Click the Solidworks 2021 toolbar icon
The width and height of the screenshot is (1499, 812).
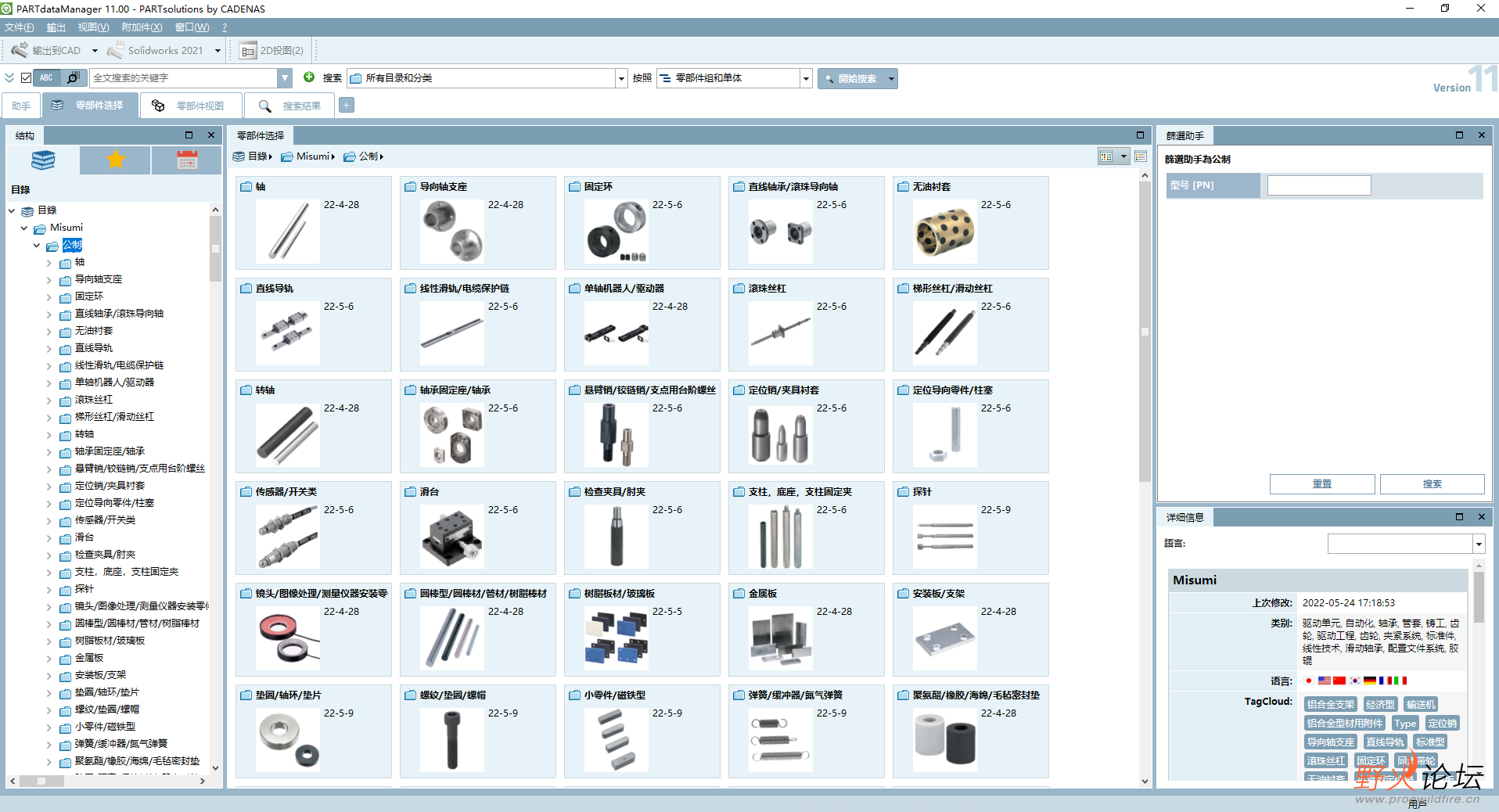[x=115, y=50]
